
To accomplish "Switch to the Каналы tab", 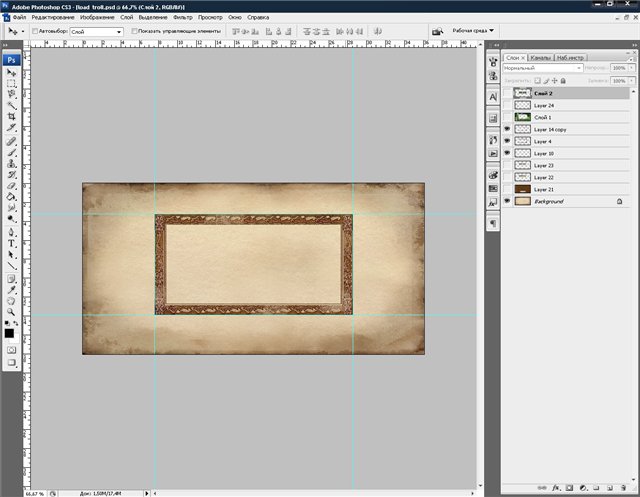I will [541, 57].
